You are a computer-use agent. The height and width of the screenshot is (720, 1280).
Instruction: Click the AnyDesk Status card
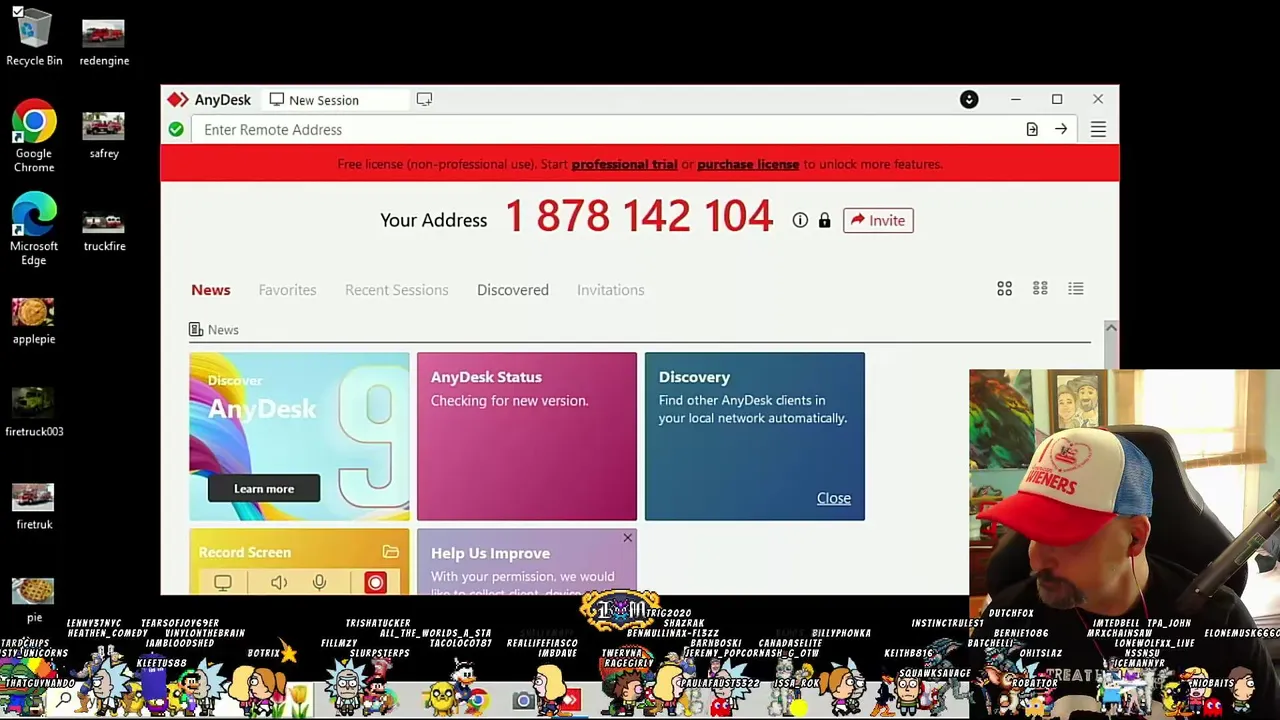(527, 436)
